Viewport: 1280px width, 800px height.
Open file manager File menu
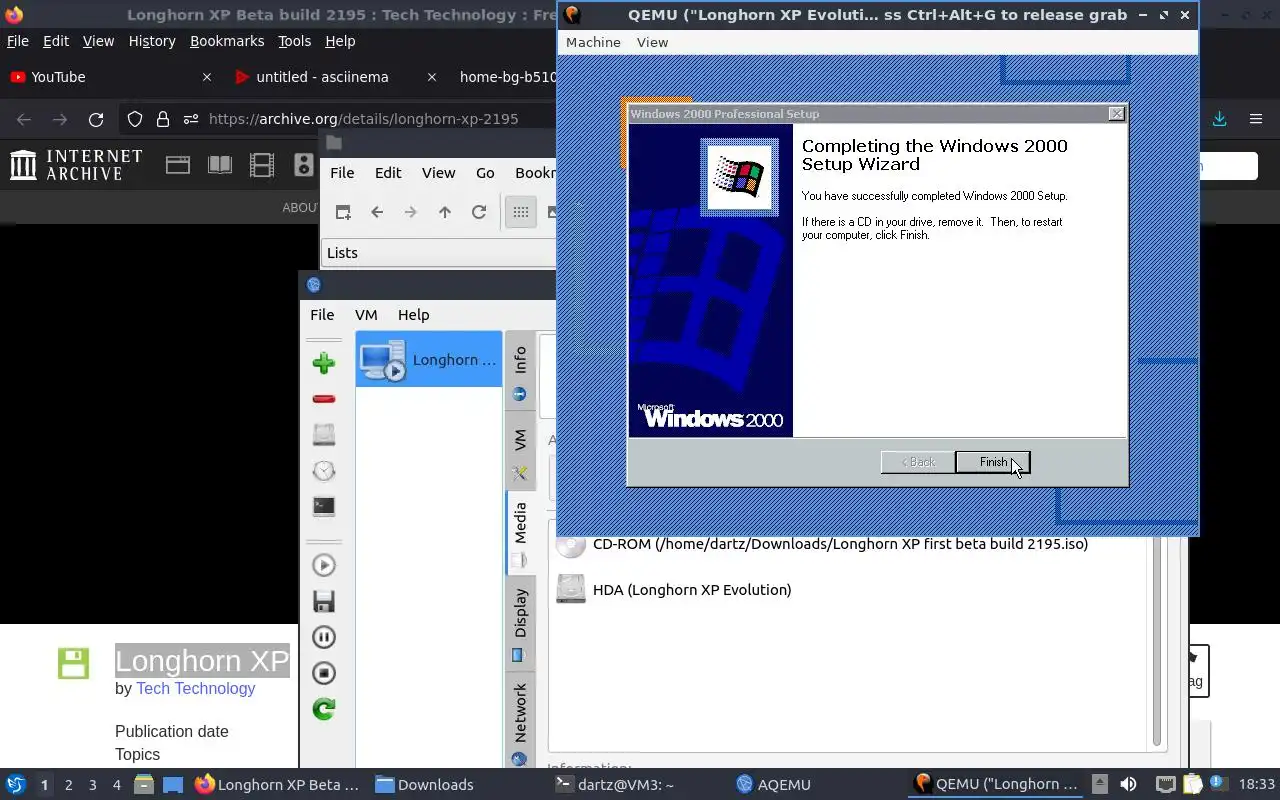coord(342,172)
